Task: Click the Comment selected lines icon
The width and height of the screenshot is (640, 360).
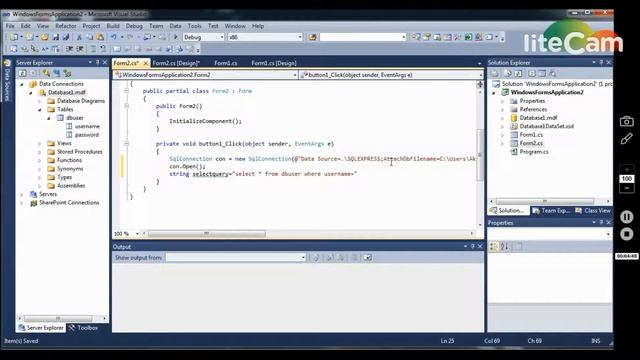Action: pos(93,49)
